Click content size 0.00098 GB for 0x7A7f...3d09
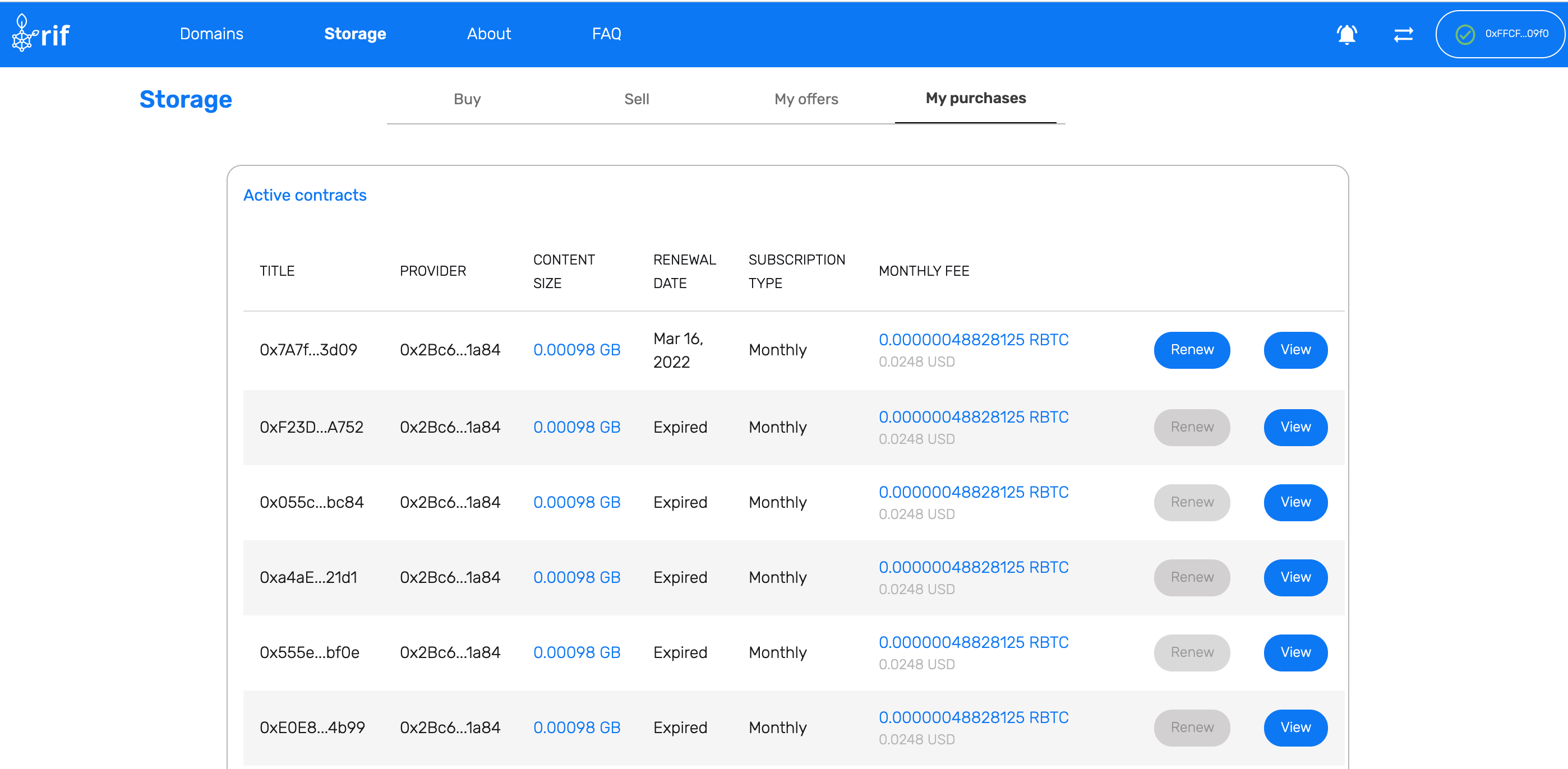 577,350
